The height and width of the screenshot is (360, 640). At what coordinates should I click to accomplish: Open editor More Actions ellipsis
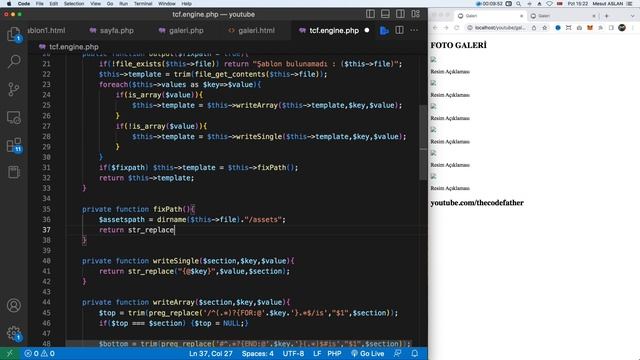(414, 30)
